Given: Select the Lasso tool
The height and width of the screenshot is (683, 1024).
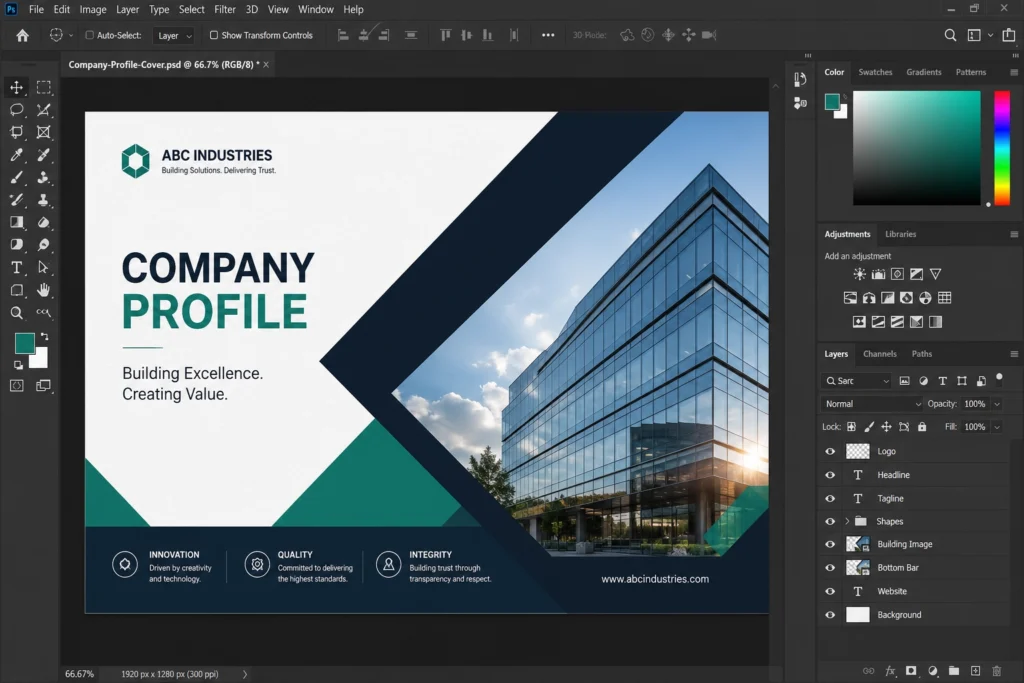Looking at the screenshot, I should 16,110.
